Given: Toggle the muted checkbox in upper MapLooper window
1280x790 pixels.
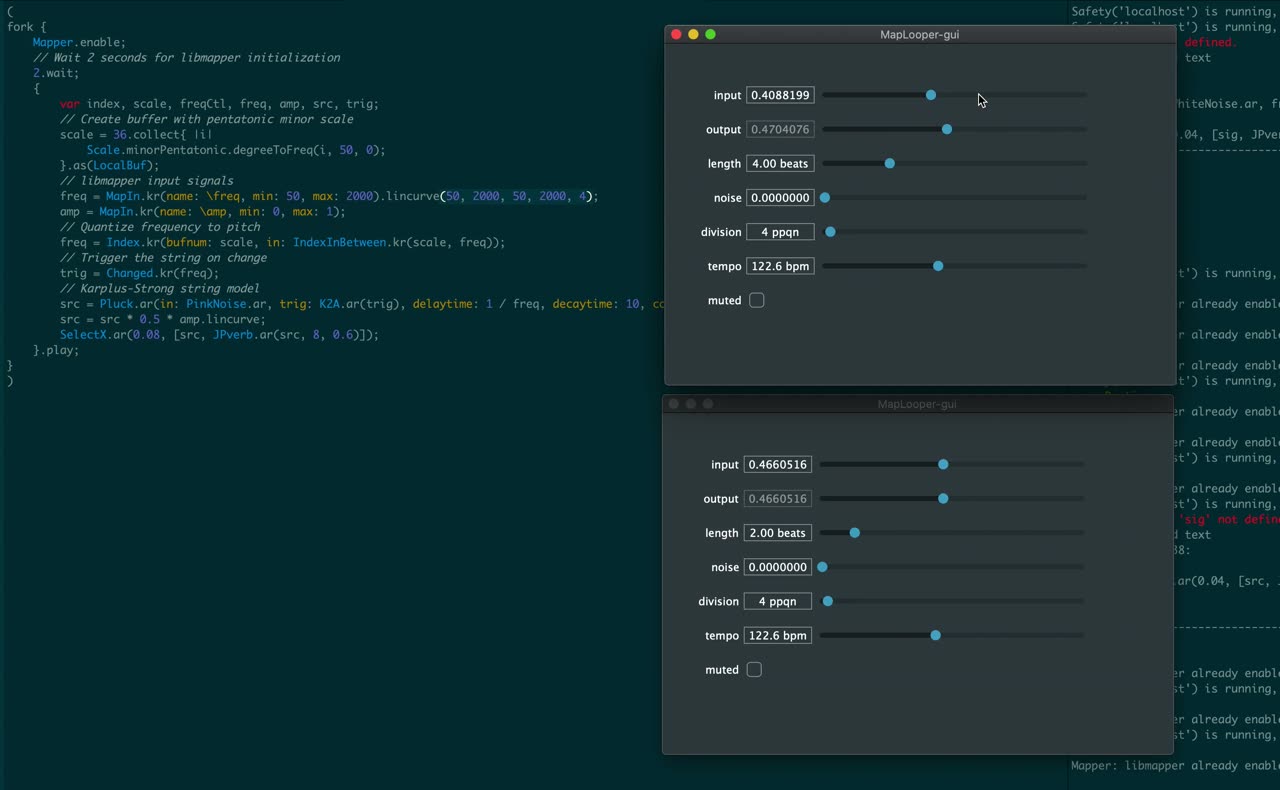Looking at the screenshot, I should click(x=757, y=300).
